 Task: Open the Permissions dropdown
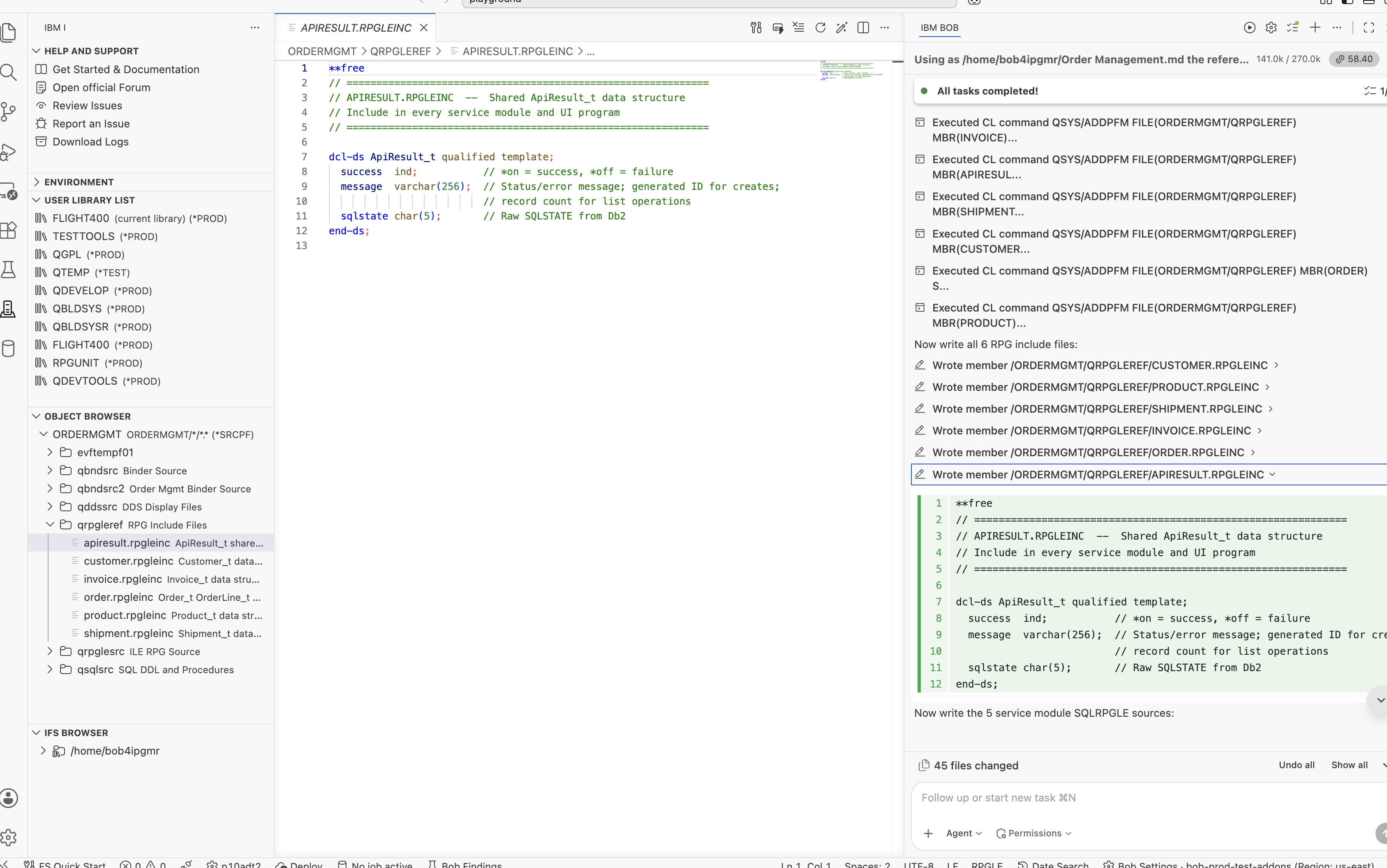click(x=1034, y=833)
